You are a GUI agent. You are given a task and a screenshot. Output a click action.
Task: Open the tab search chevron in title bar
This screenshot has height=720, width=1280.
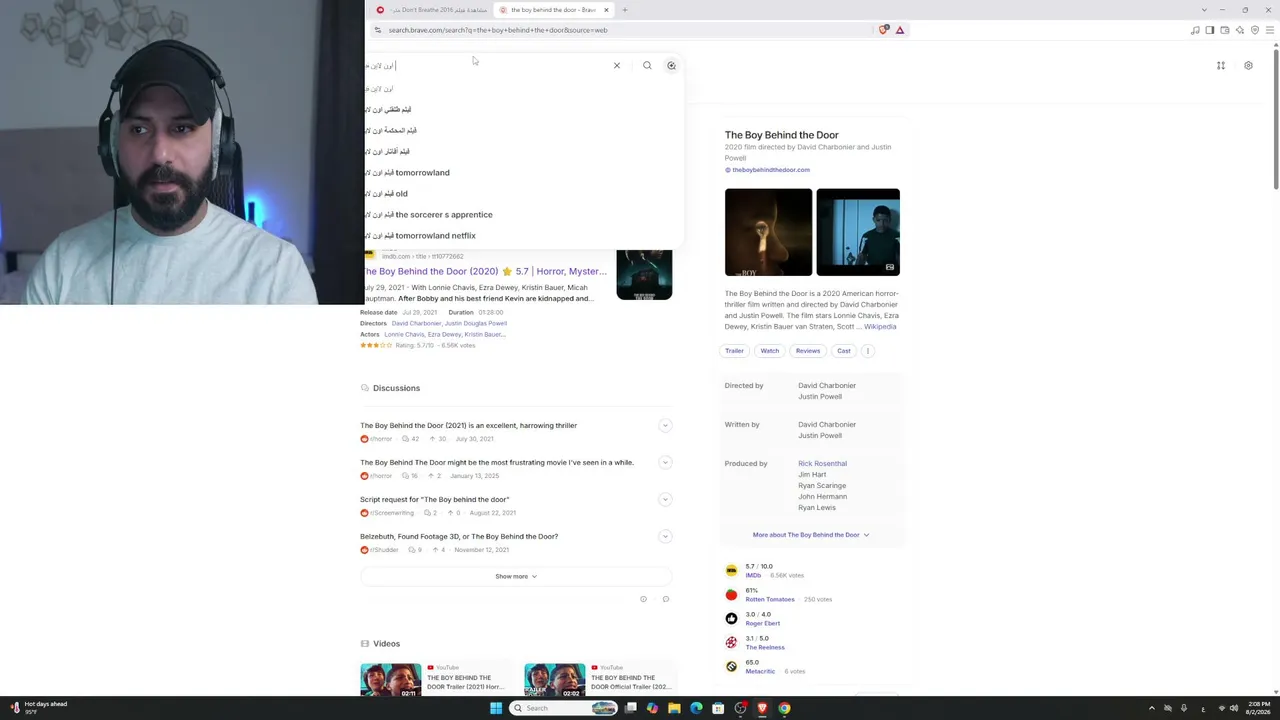point(1204,10)
